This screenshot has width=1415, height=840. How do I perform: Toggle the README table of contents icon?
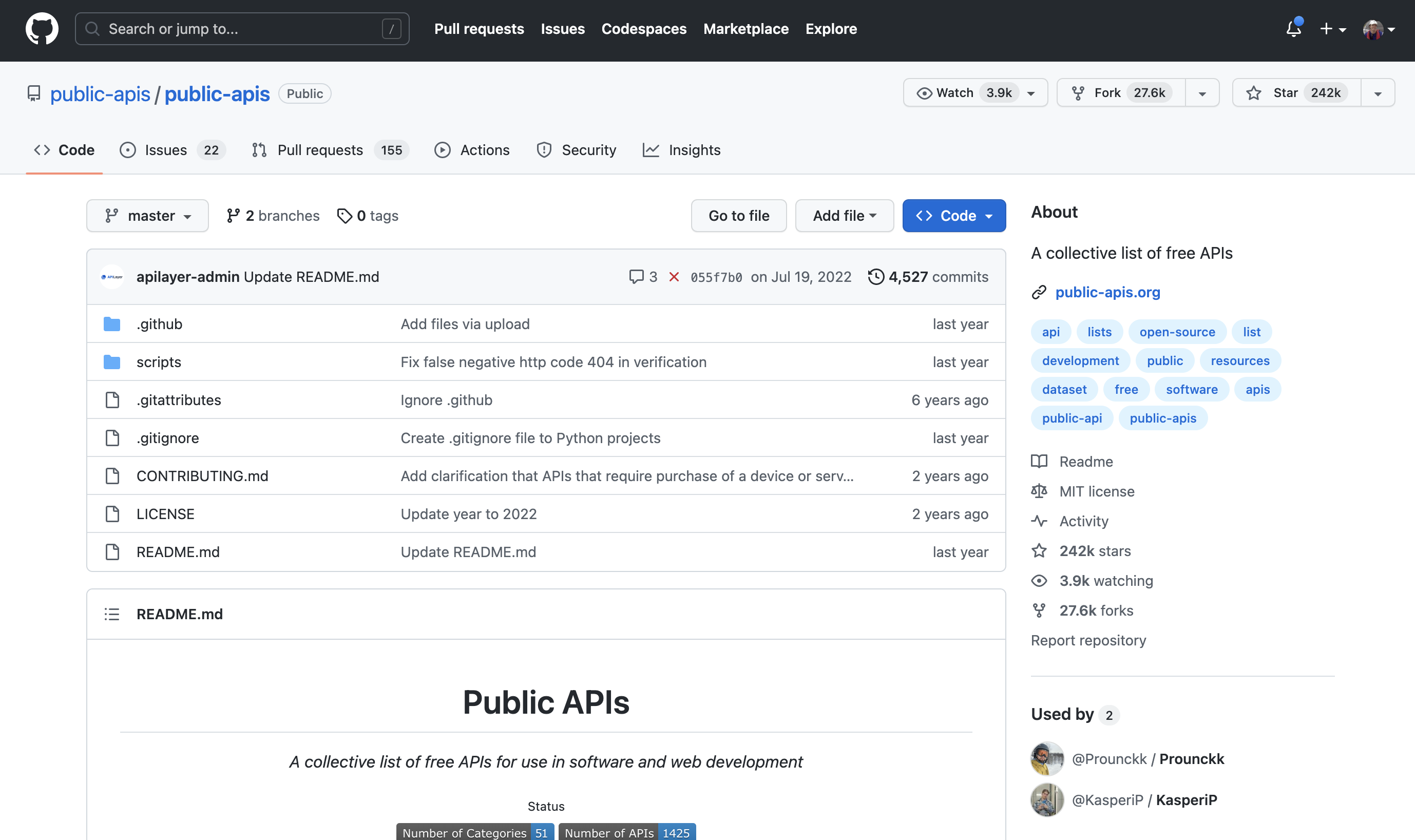click(x=112, y=614)
